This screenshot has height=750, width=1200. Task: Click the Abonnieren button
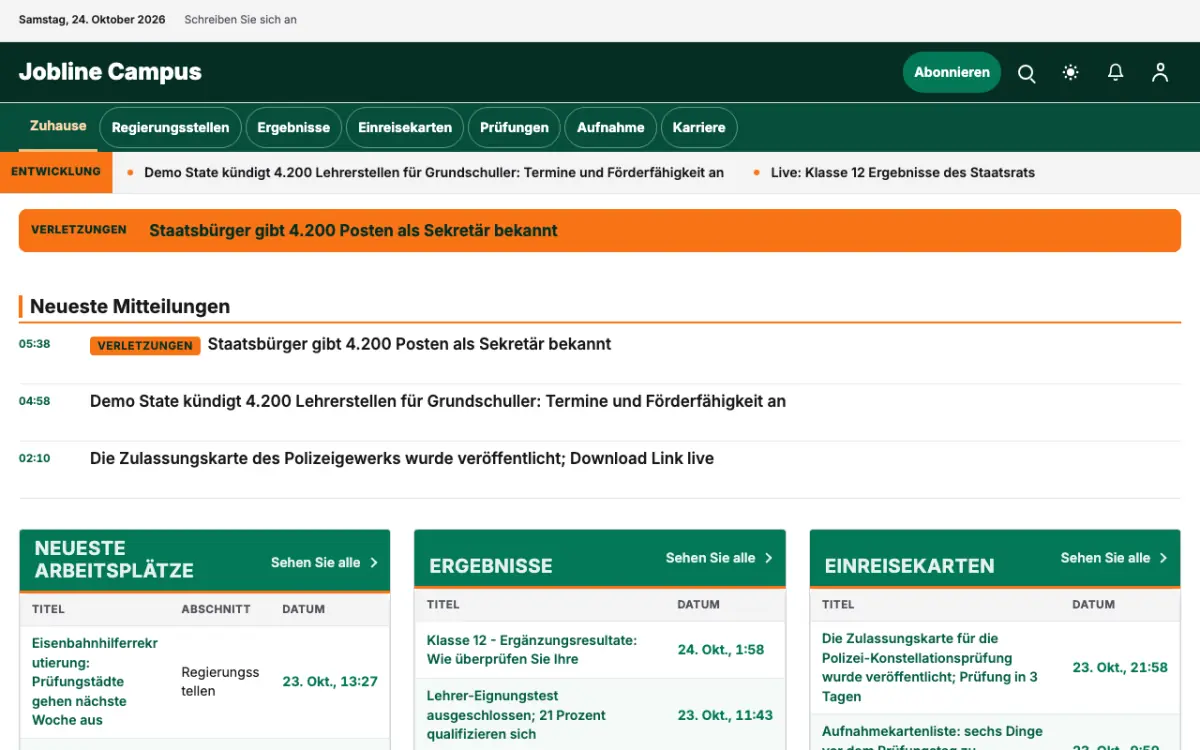pos(952,72)
